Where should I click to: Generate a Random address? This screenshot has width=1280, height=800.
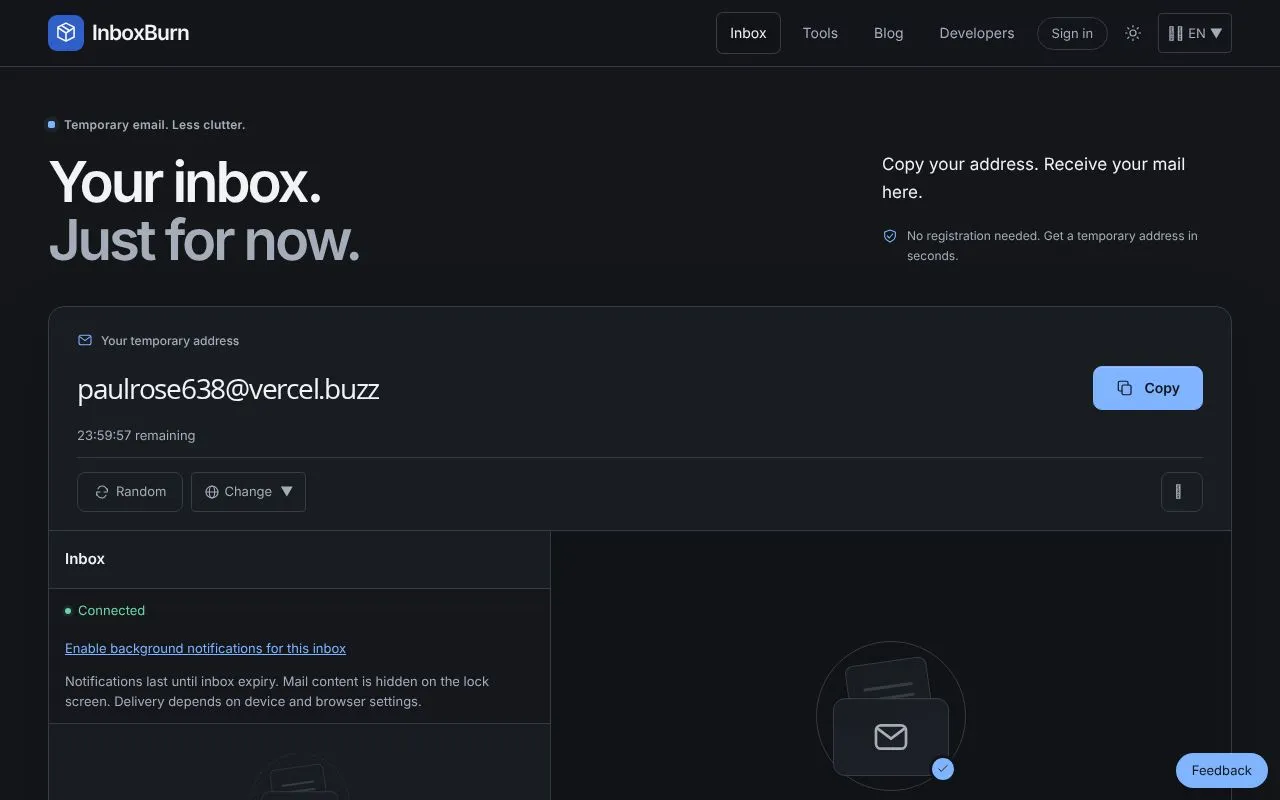click(130, 492)
